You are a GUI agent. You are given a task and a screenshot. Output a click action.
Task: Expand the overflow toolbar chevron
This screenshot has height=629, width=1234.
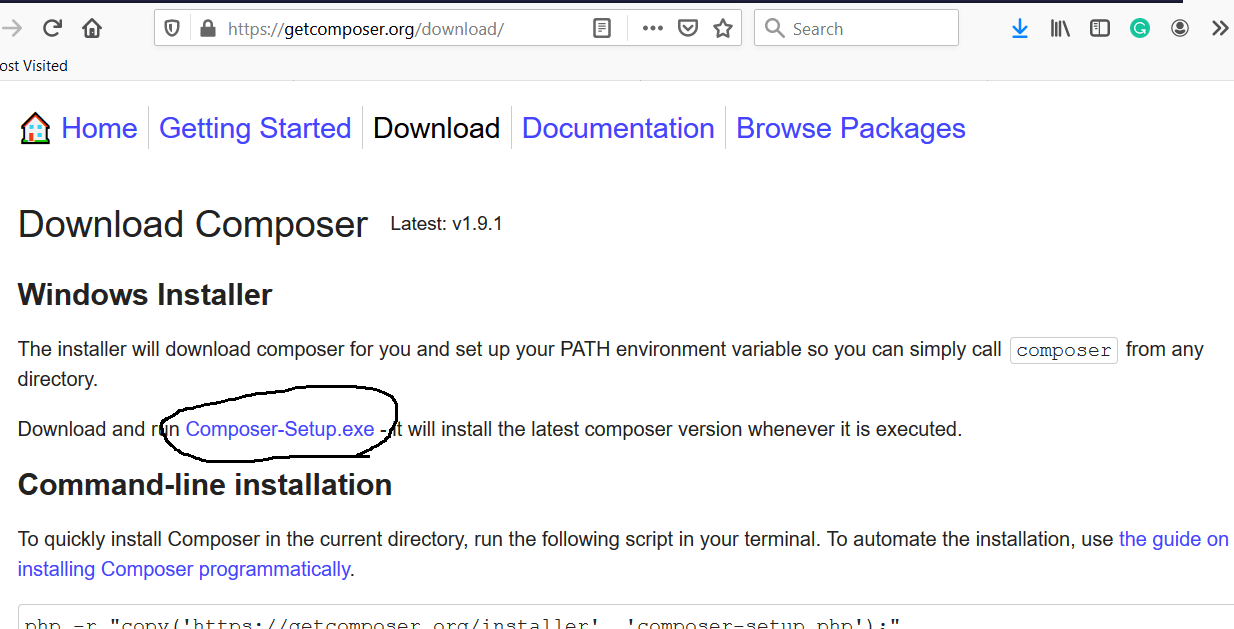(x=1220, y=27)
